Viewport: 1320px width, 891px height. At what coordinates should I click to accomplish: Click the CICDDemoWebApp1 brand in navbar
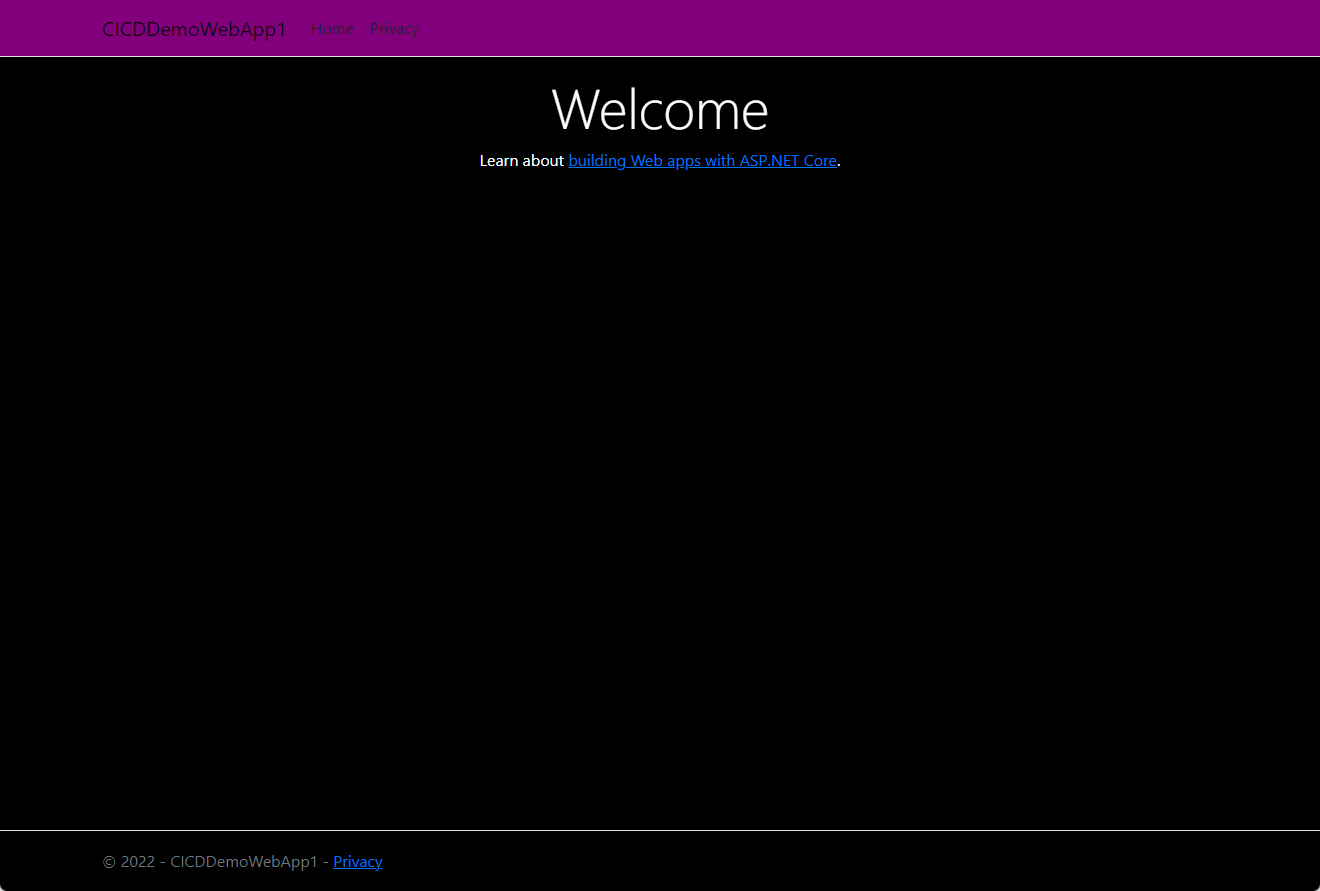(x=194, y=29)
